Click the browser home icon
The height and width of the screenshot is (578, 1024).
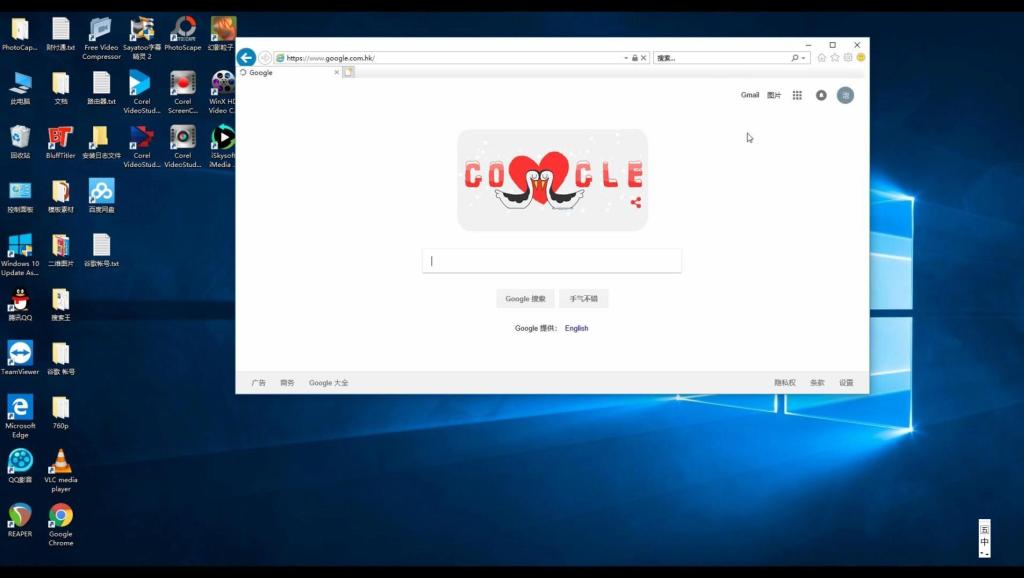822,58
